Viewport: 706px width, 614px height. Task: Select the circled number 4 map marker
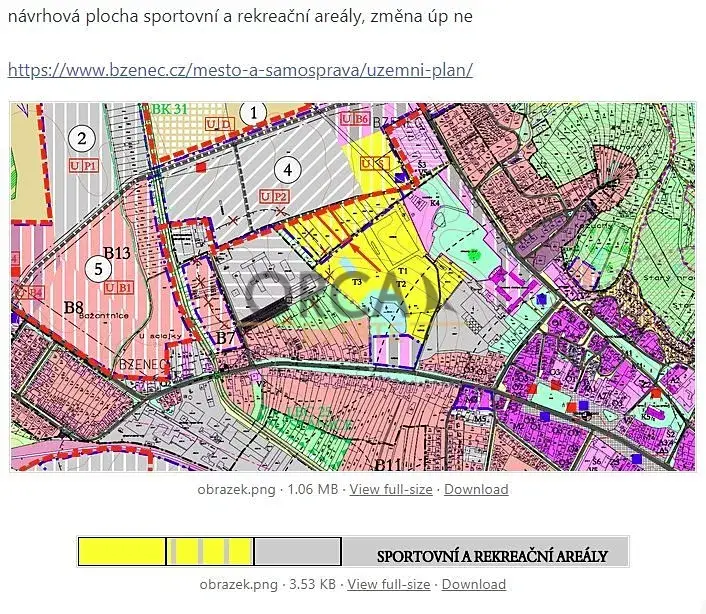coord(288,170)
